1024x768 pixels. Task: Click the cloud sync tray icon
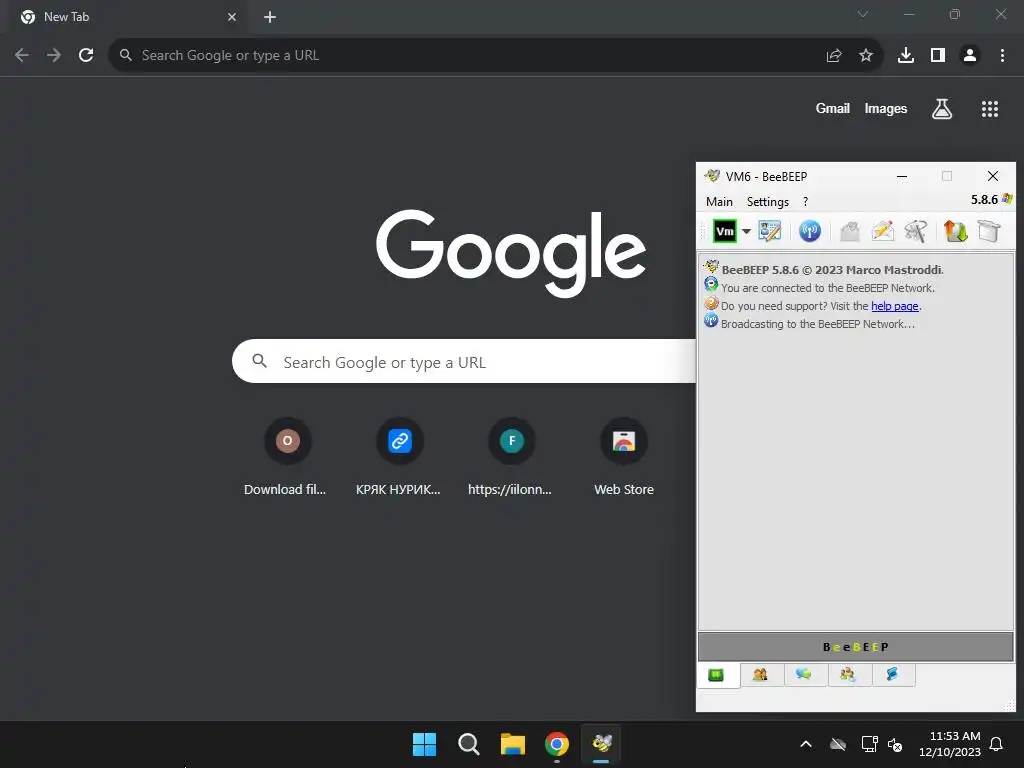(838, 744)
